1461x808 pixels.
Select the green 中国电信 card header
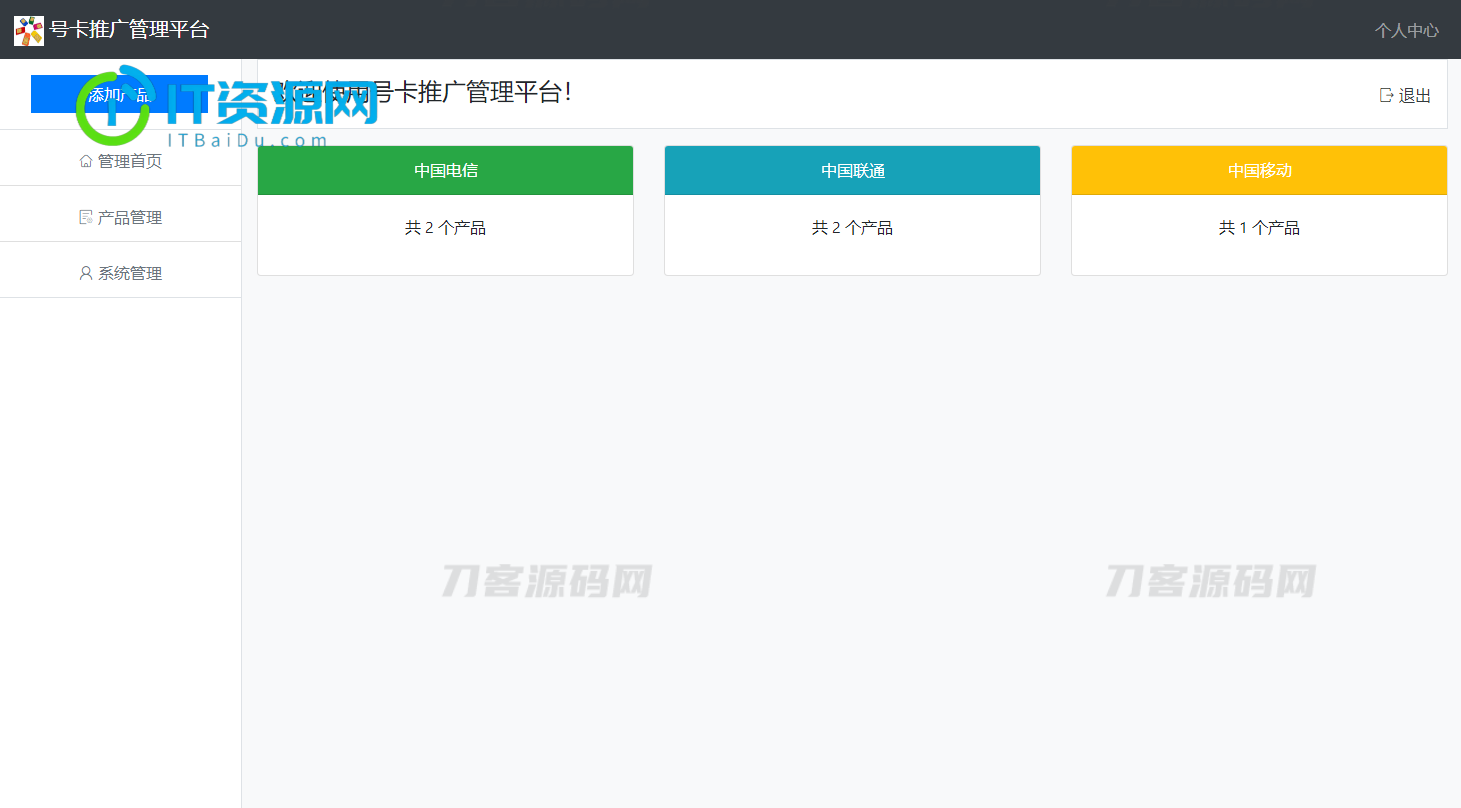pyautogui.click(x=445, y=171)
